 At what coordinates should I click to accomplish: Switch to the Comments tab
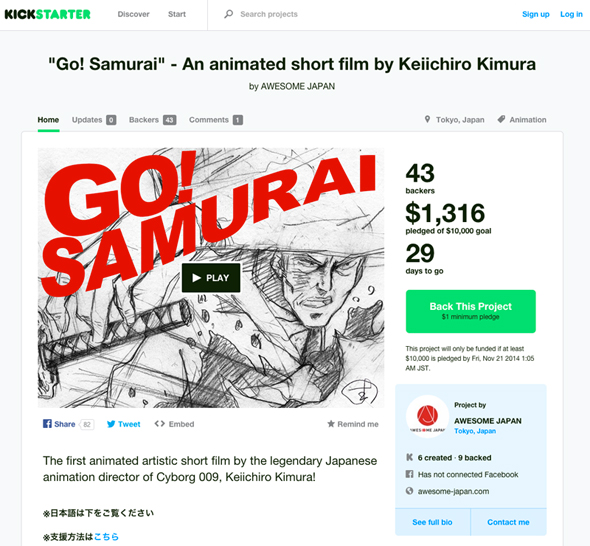(216, 120)
